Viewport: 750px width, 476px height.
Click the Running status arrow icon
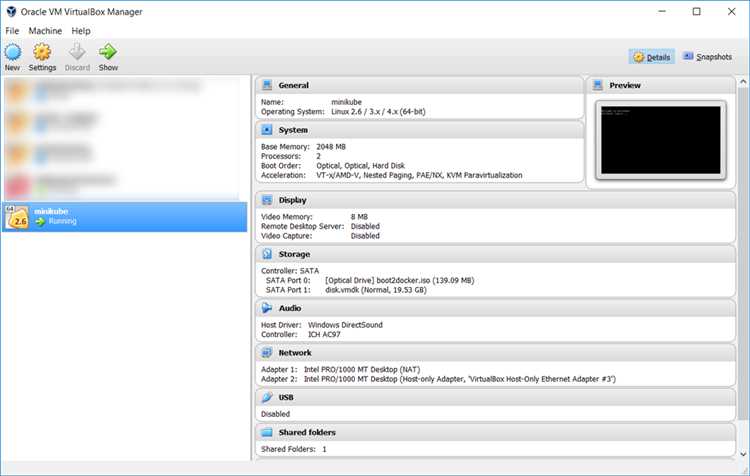pyautogui.click(x=40, y=221)
